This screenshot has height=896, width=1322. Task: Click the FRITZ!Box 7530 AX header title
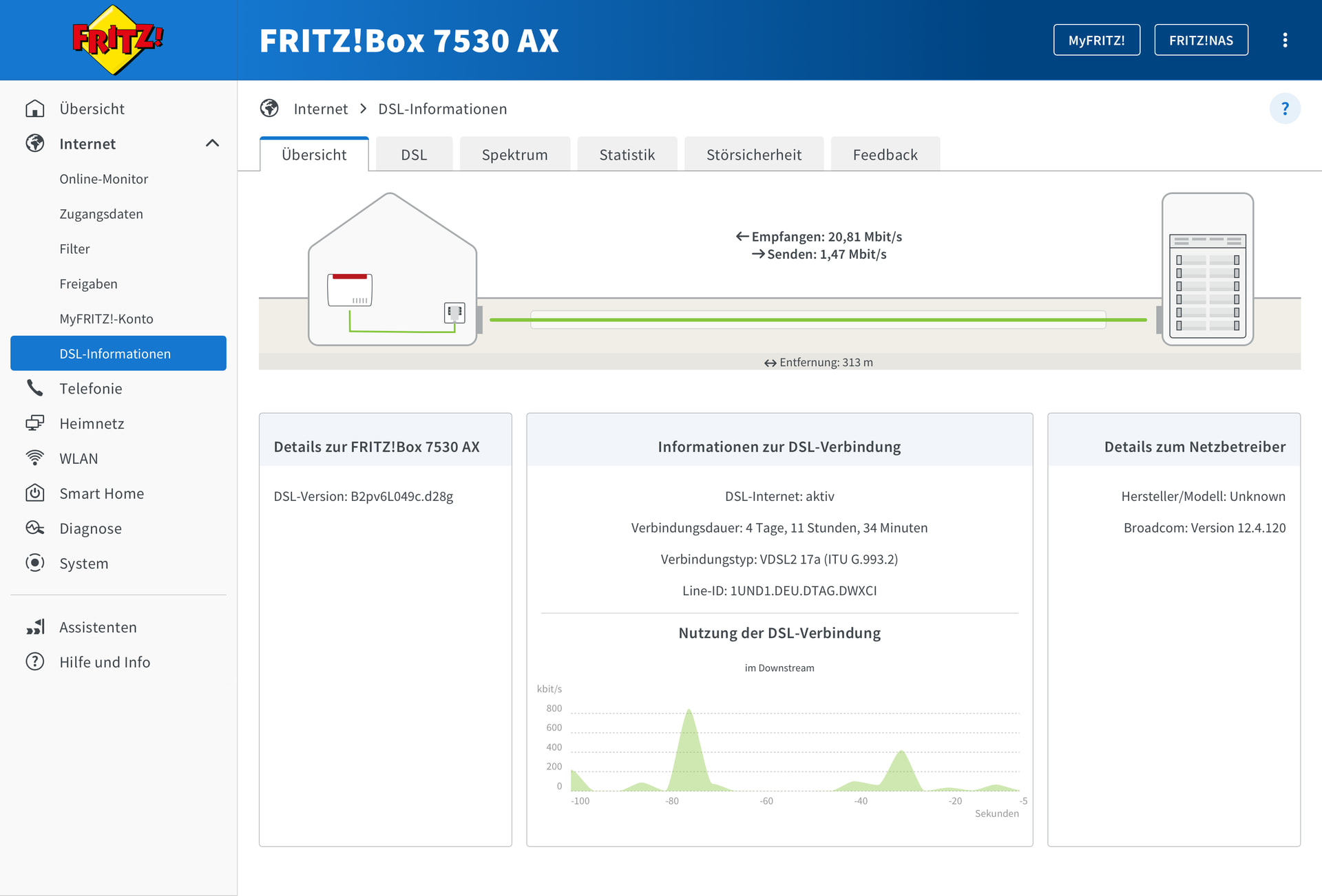tap(409, 41)
